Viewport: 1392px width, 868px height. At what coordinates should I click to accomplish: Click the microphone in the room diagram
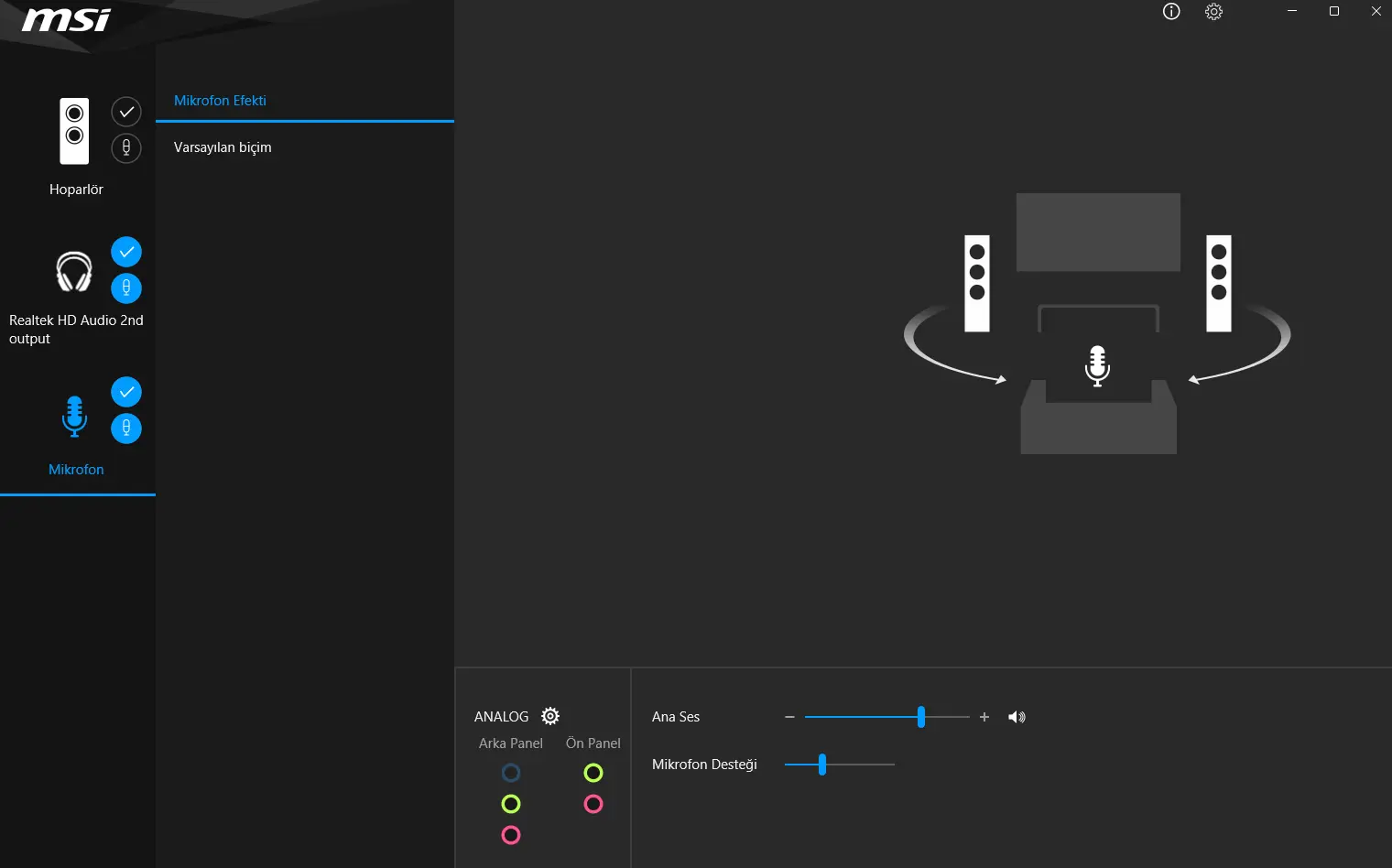(x=1097, y=365)
